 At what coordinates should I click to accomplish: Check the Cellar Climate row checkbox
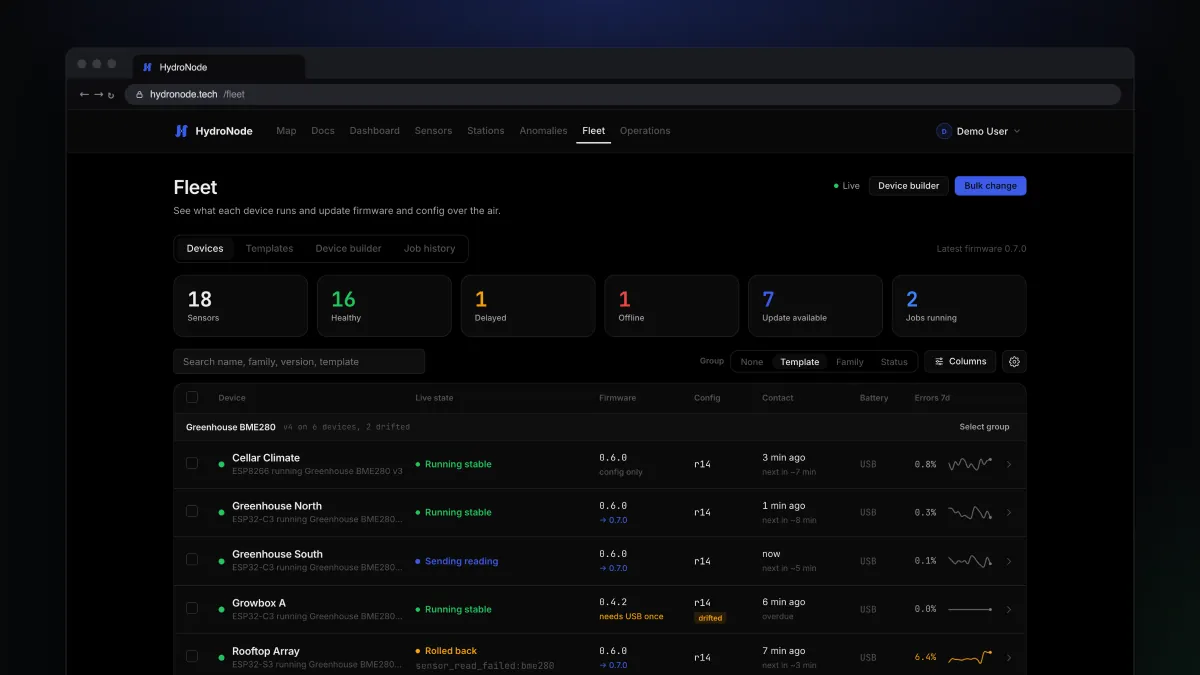click(192, 463)
